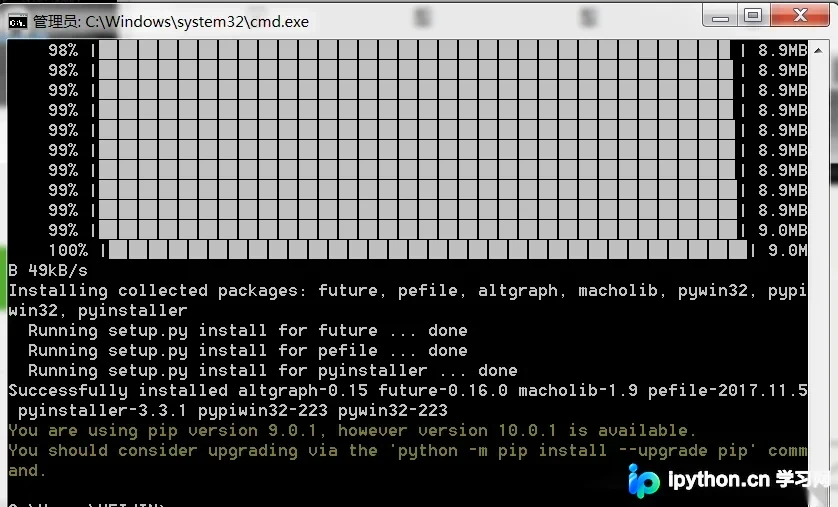Minimize the cmd.exe window
The height and width of the screenshot is (507, 838).
pos(720,16)
